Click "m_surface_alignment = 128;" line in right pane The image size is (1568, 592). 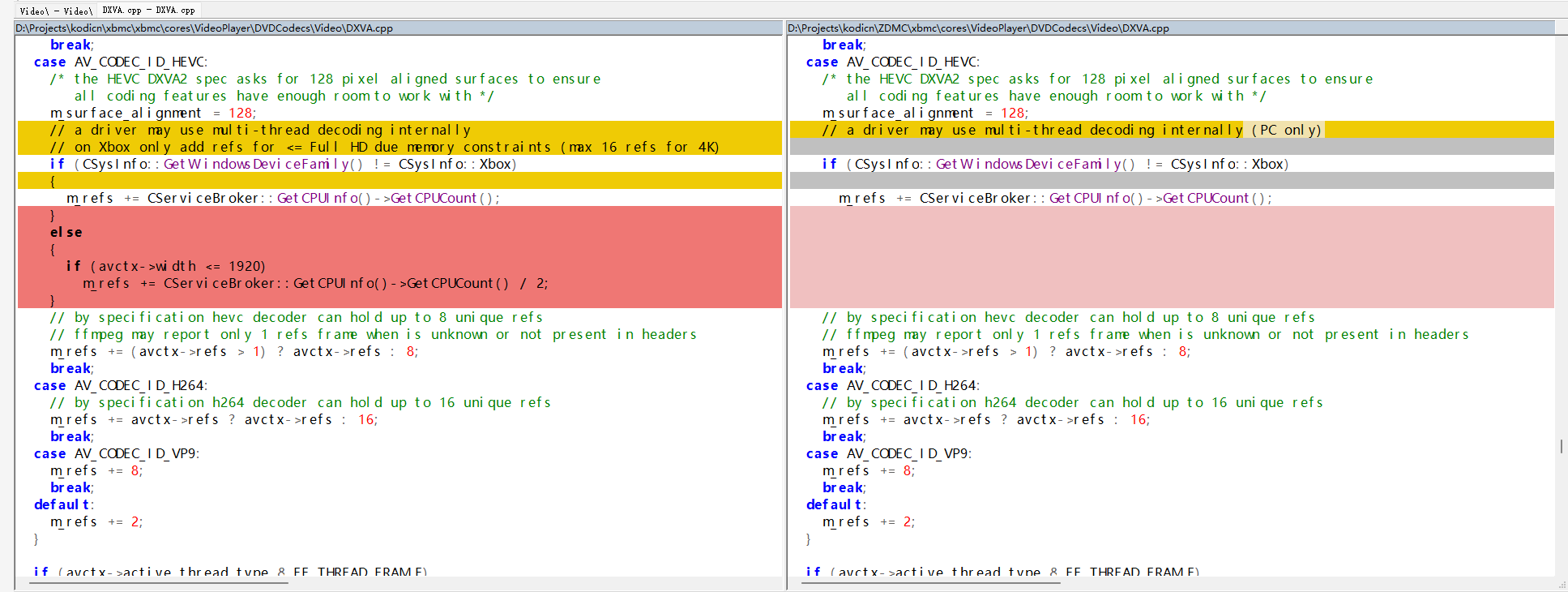pyautogui.click(x=925, y=113)
